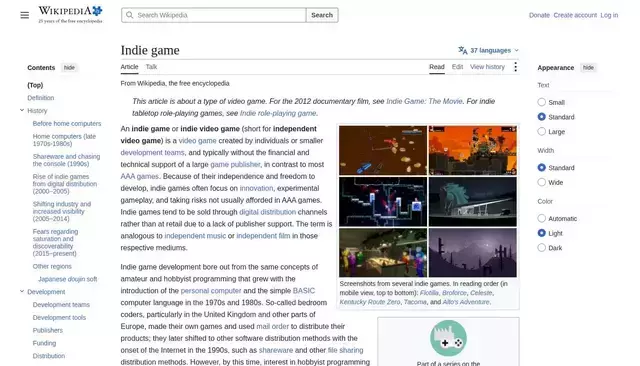Hide the Appearance panel

tap(588, 68)
